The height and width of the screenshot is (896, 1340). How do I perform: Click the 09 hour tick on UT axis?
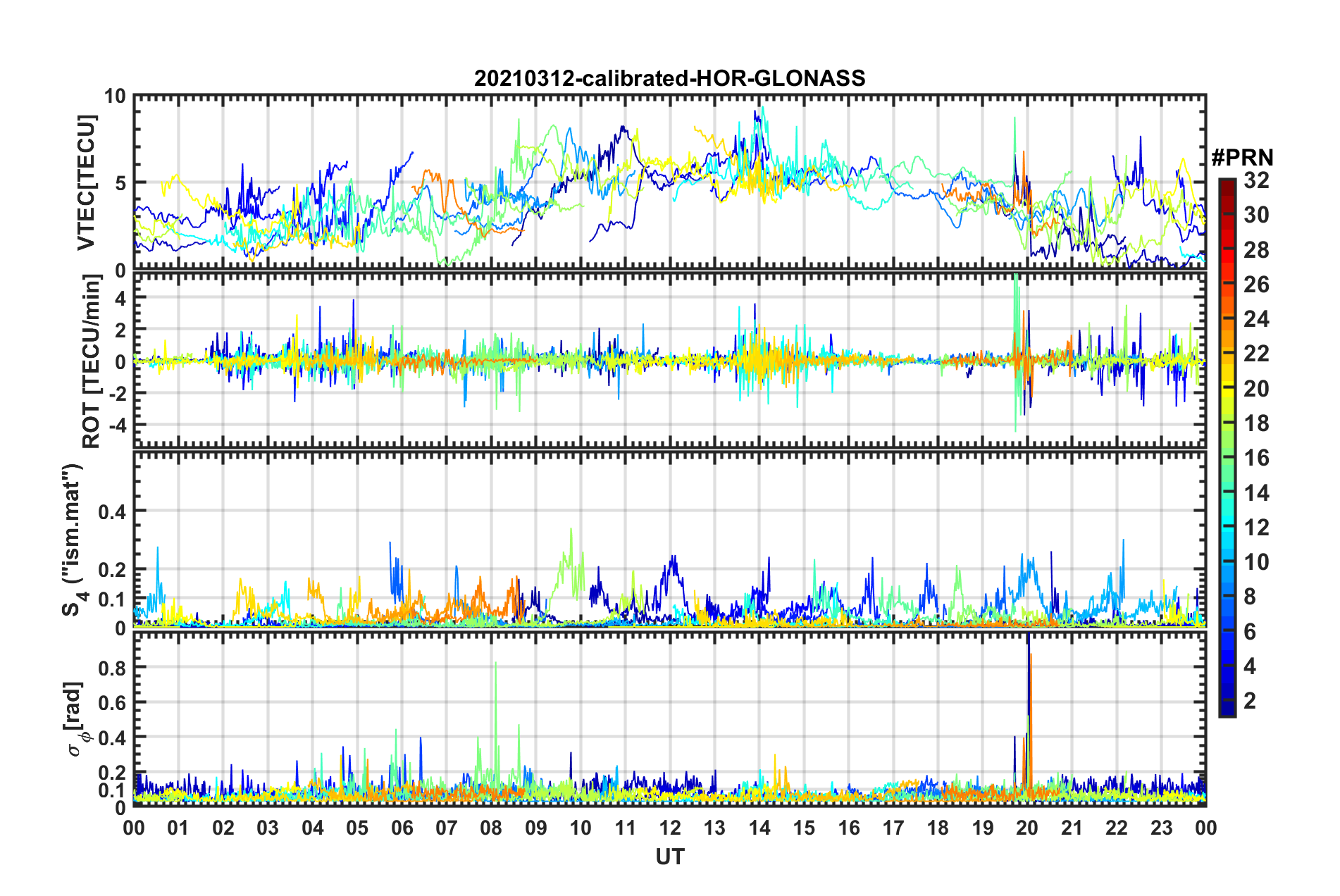click(536, 828)
